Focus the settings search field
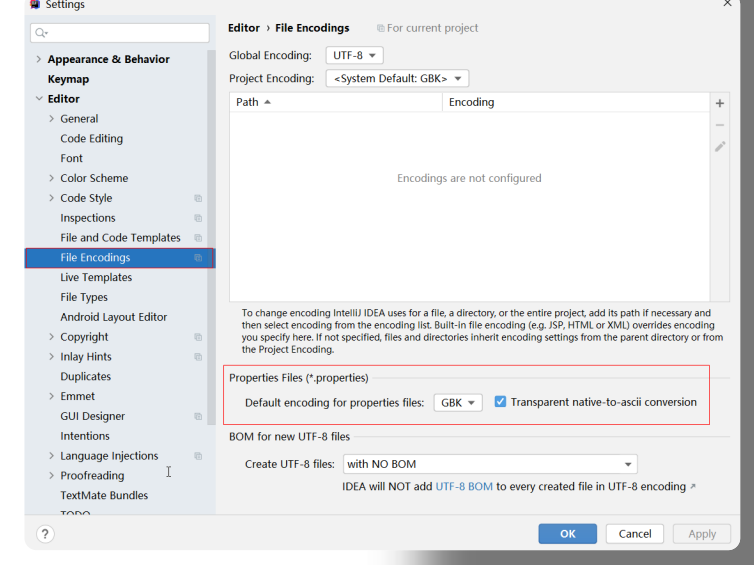The width and height of the screenshot is (754, 565). coord(120,33)
